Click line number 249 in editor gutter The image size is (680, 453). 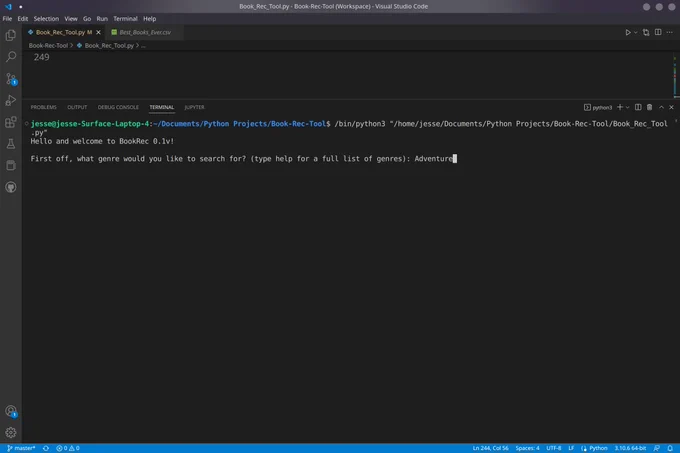click(x=42, y=57)
